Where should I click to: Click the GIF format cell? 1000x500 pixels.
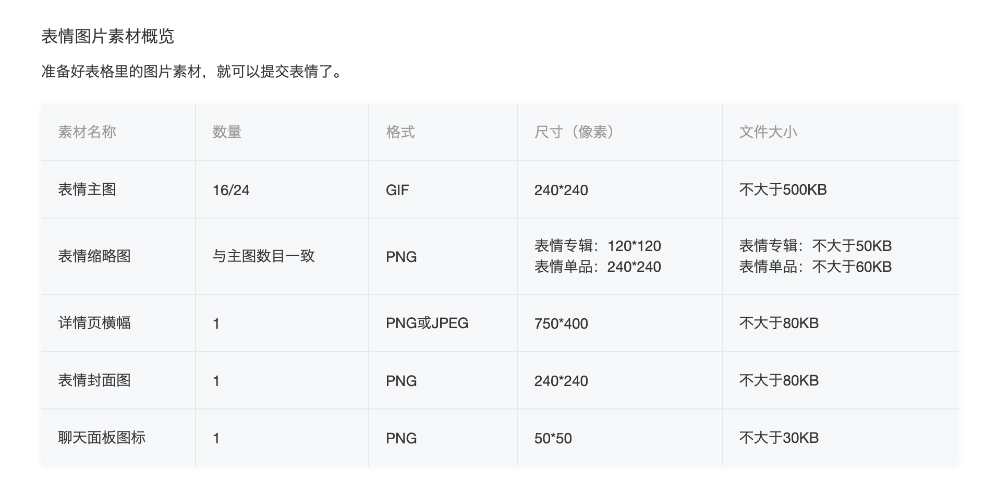click(x=397, y=190)
